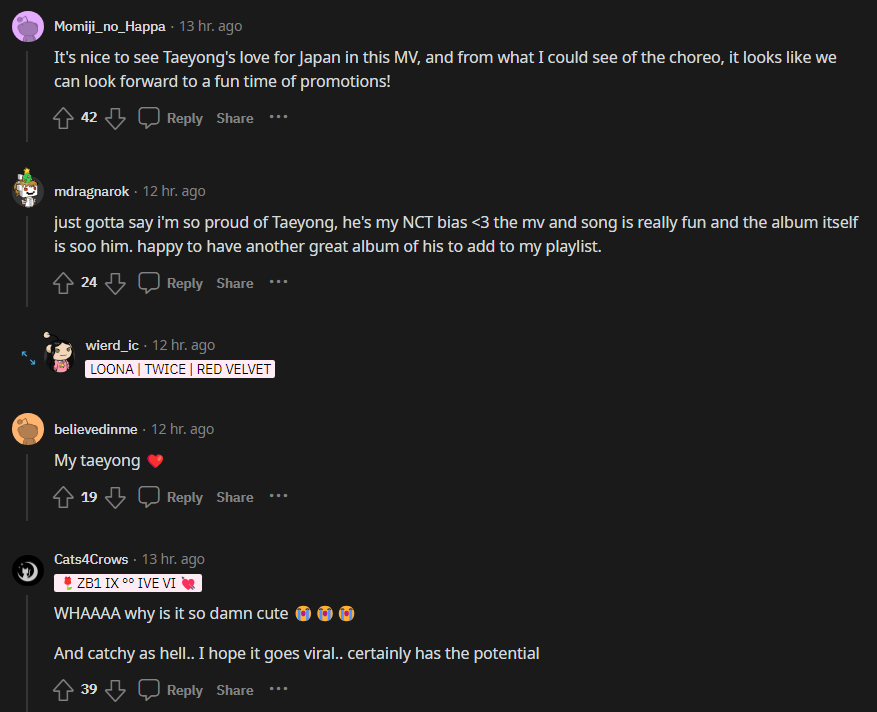The image size is (877, 712).
Task: Downvote Momiji_no_Happa's comment
Action: (115, 118)
